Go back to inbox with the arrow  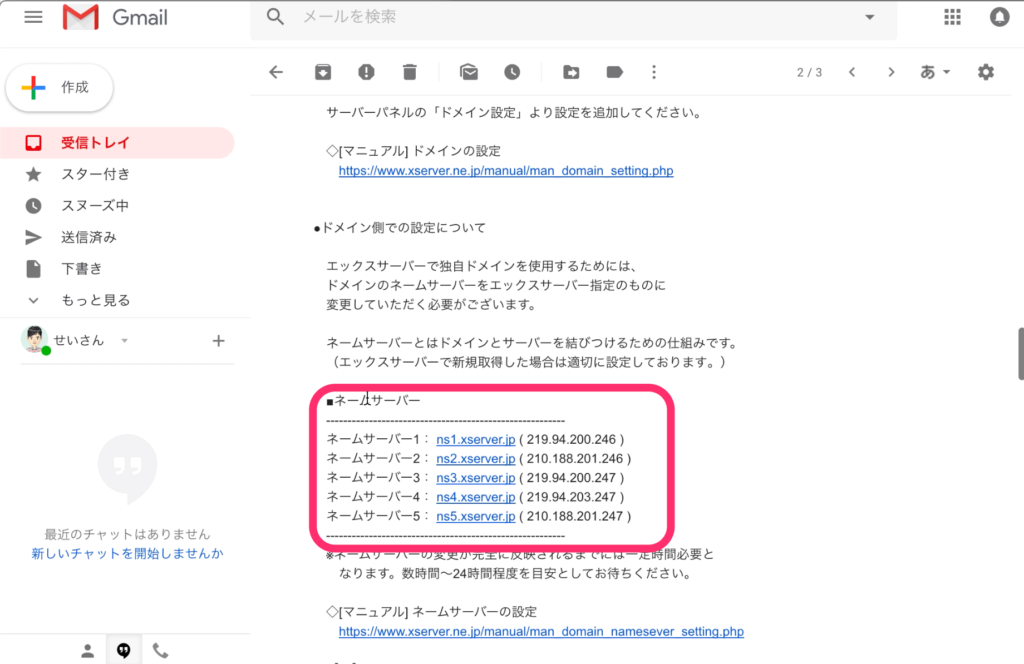pyautogui.click(x=277, y=72)
